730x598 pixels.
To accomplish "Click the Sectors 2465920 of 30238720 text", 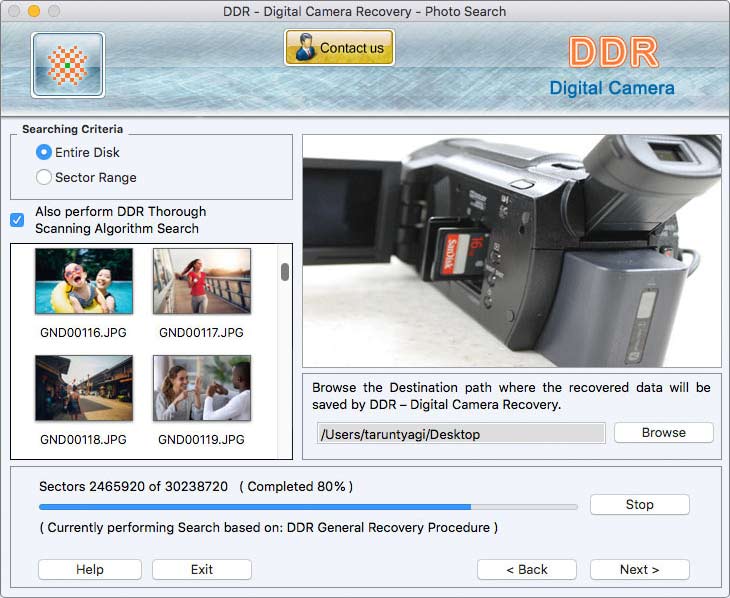I will (134, 487).
